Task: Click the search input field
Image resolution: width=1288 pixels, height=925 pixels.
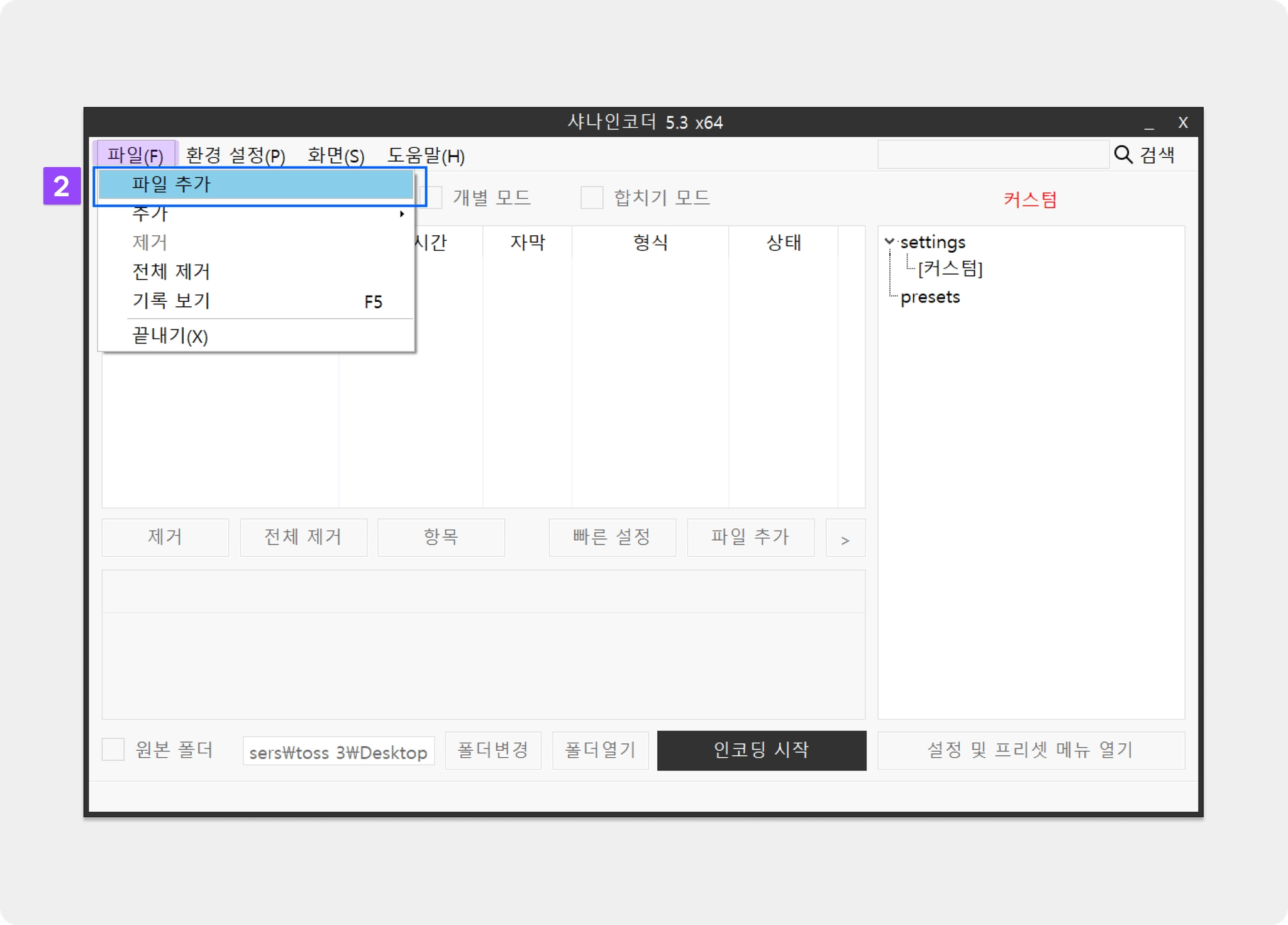Action: tap(992, 155)
